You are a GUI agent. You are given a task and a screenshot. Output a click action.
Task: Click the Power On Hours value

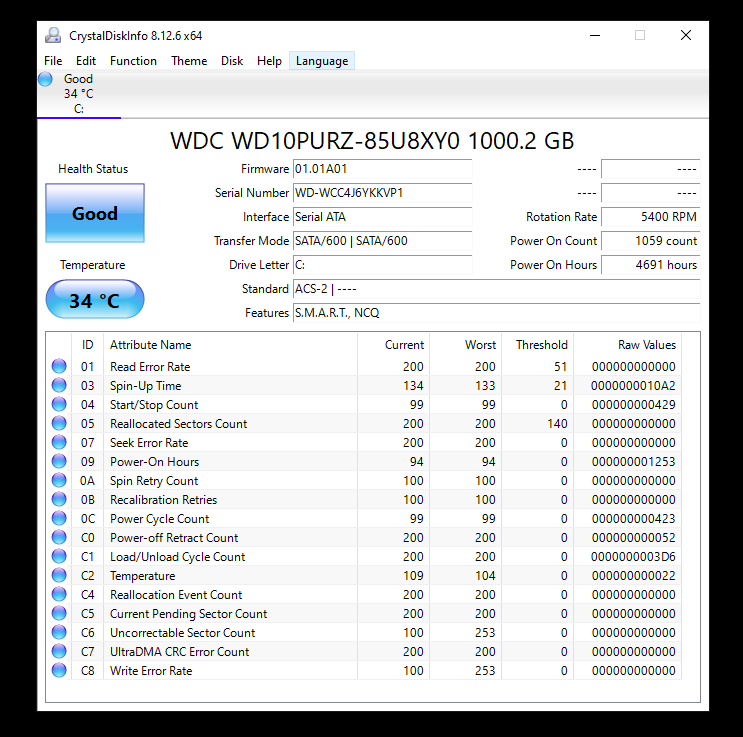(x=651, y=265)
